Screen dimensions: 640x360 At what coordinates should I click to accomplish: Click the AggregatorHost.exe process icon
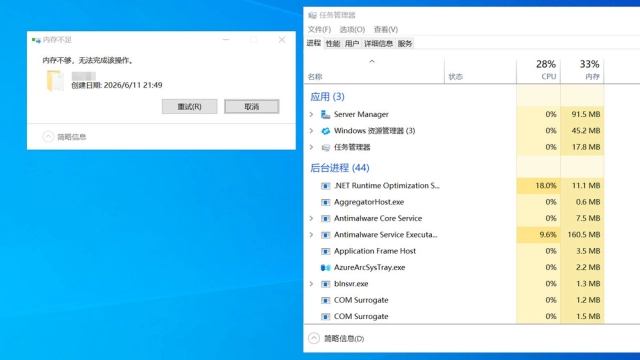[325, 202]
